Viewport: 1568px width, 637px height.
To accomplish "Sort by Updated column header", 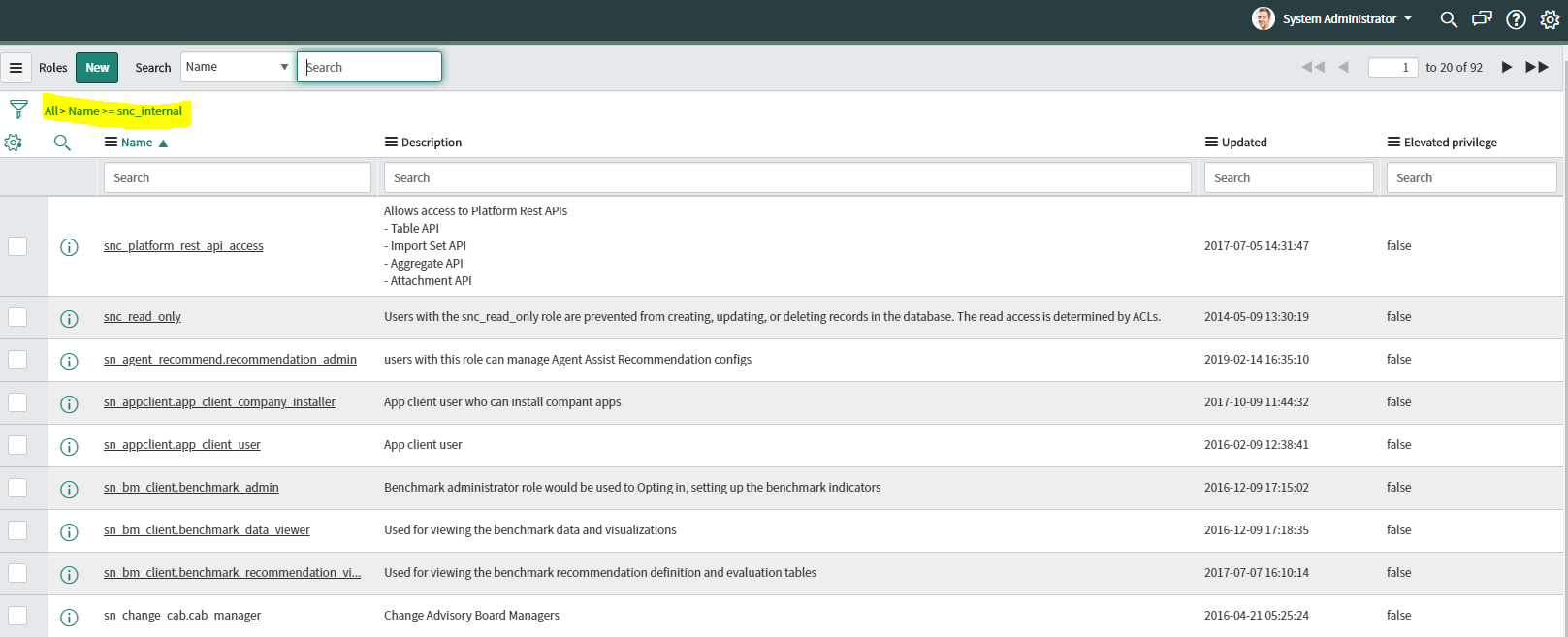I will (x=1244, y=143).
